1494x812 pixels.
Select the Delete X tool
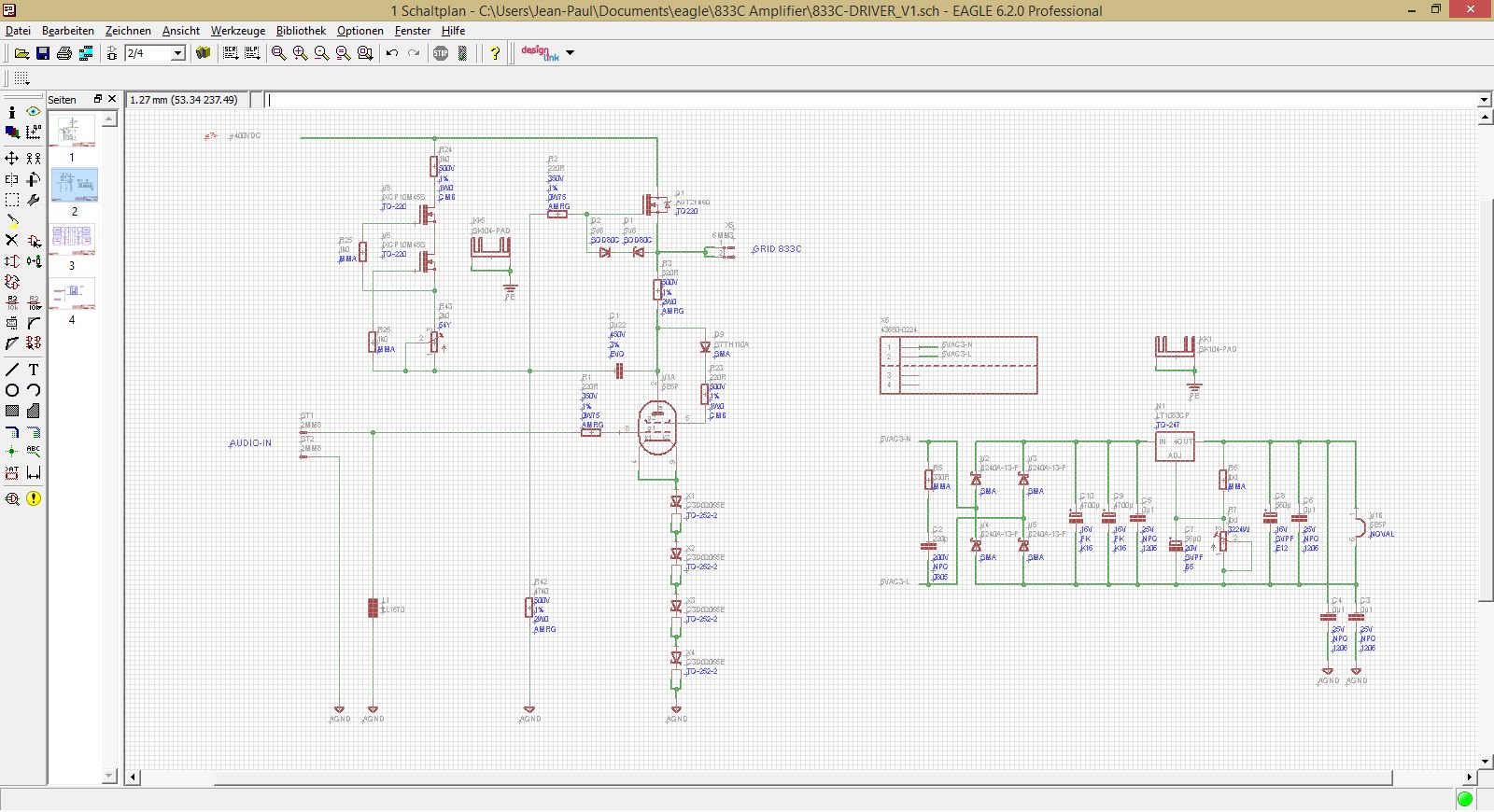[x=12, y=241]
